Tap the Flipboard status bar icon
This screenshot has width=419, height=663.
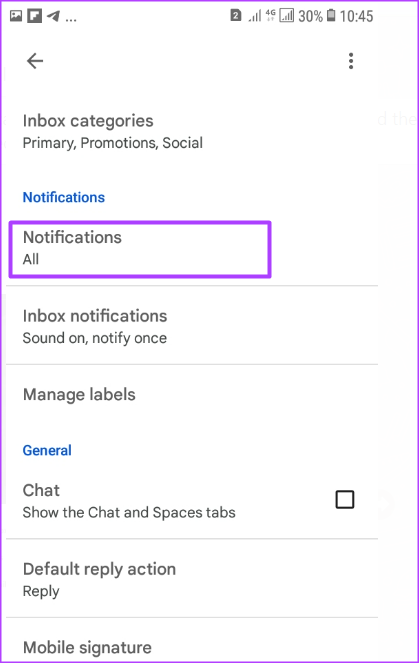point(35,16)
